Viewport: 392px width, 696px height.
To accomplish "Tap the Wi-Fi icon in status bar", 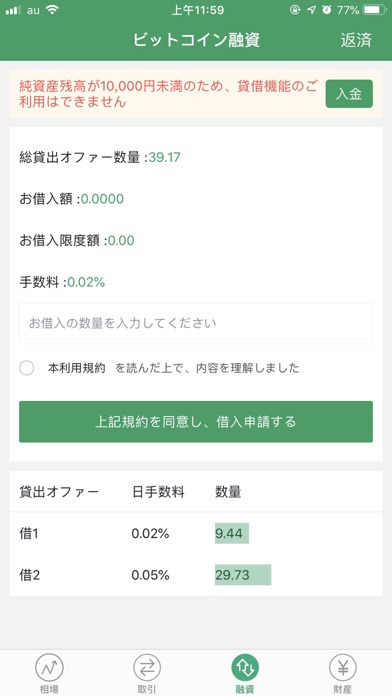I will pos(52,9).
